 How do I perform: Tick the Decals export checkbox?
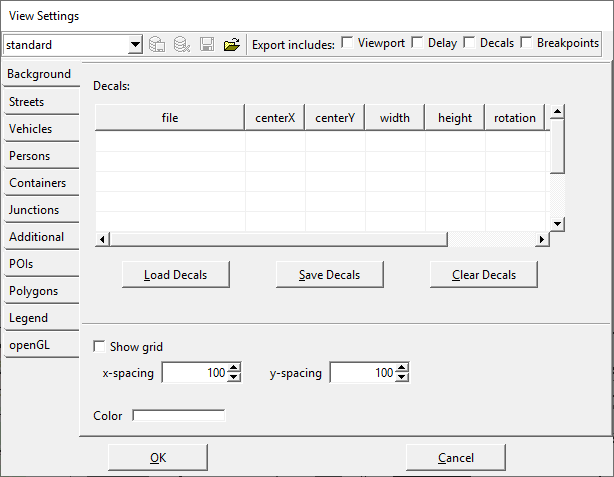[x=469, y=43]
